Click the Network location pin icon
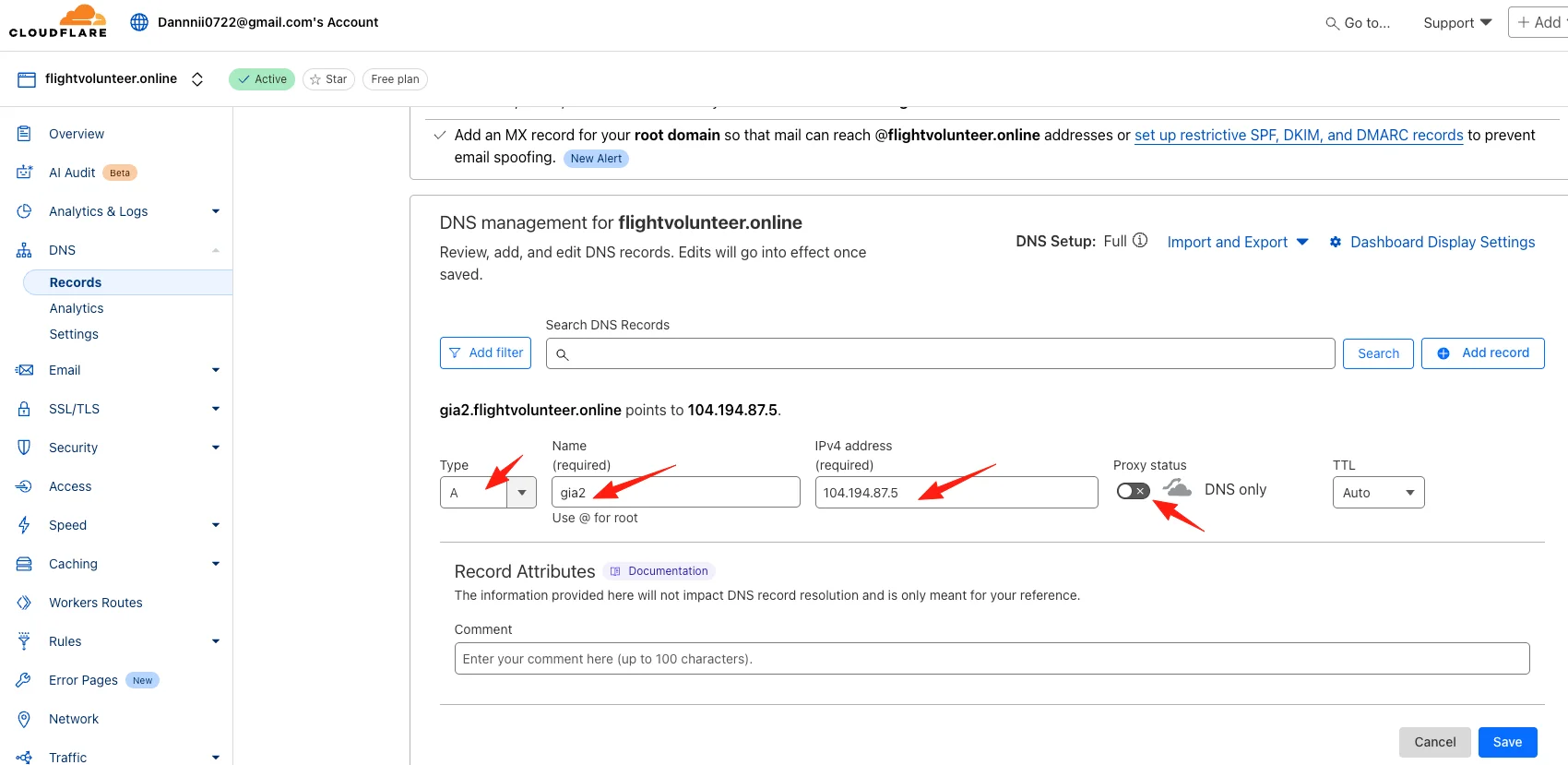 25,719
